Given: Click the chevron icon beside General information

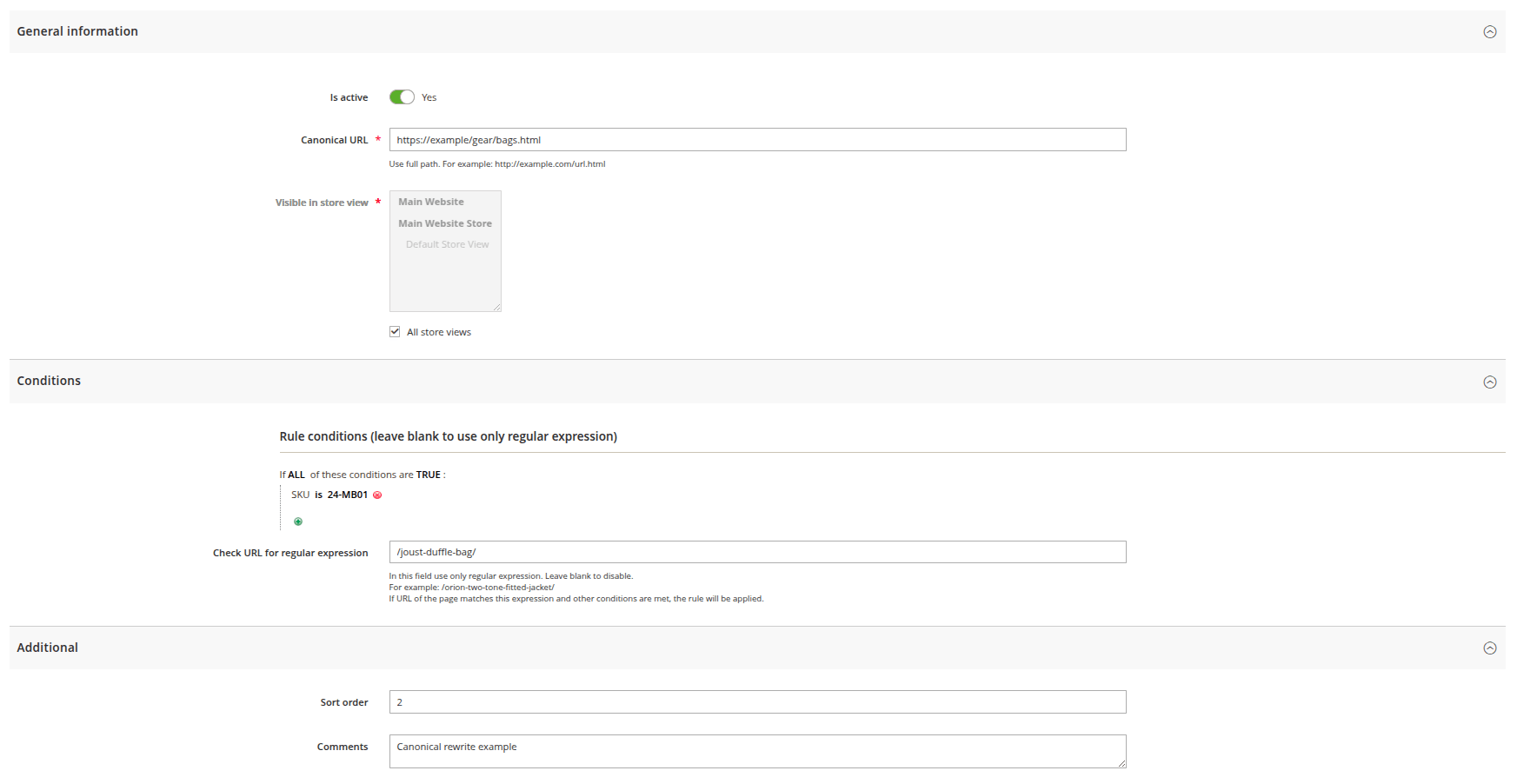Looking at the screenshot, I should [1490, 31].
